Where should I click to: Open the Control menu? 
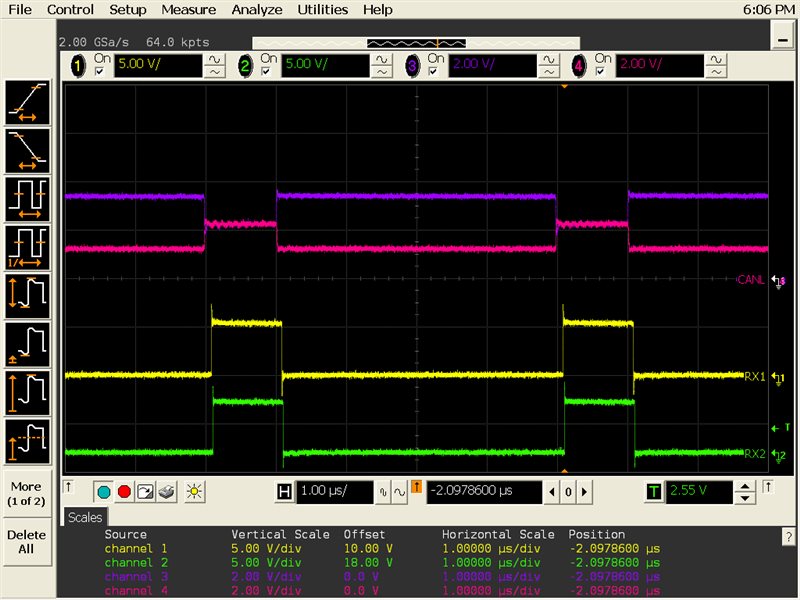70,9
